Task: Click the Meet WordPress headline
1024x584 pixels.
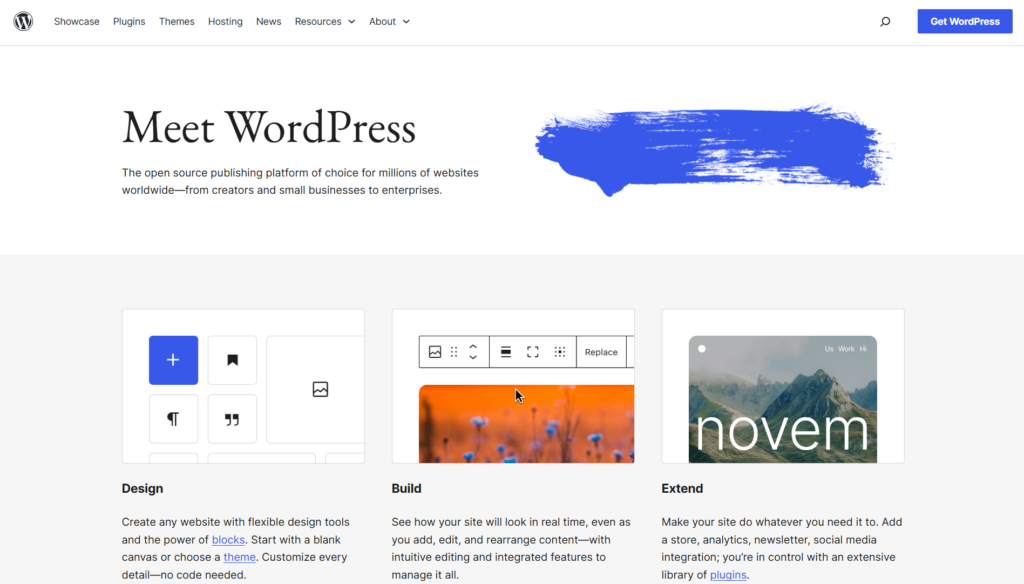Action: click(x=268, y=127)
